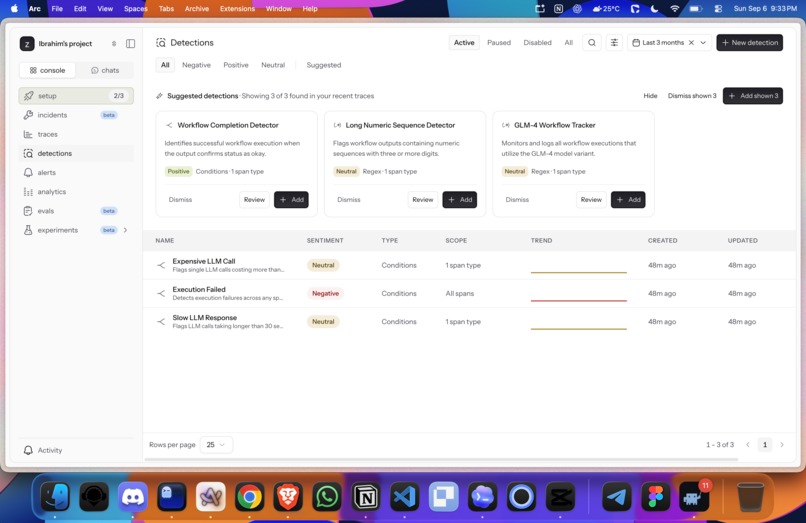The height and width of the screenshot is (523, 806).
Task: Select the All status filter tab
Action: tap(569, 43)
